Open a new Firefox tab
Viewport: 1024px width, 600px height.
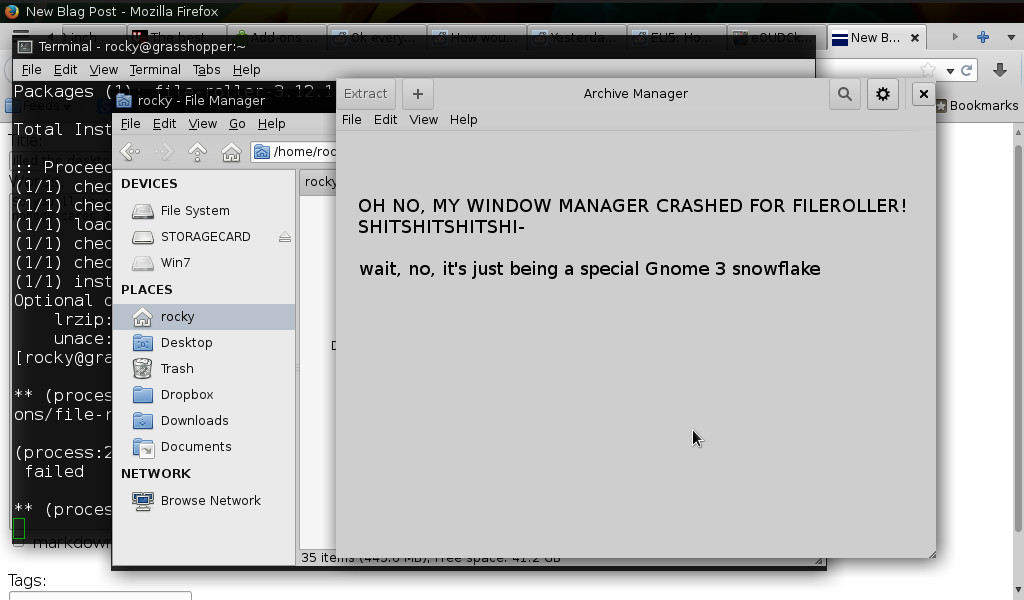982,37
